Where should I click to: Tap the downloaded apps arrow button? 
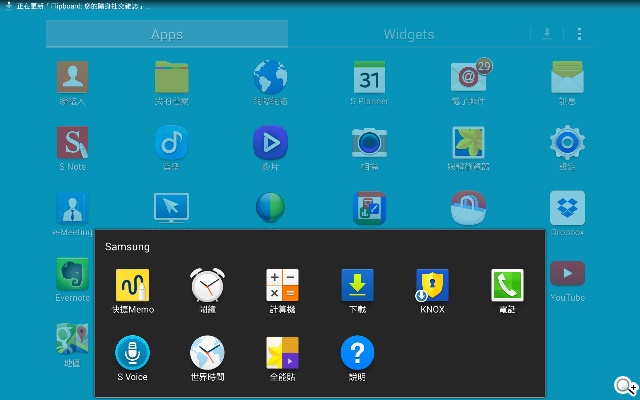546,34
